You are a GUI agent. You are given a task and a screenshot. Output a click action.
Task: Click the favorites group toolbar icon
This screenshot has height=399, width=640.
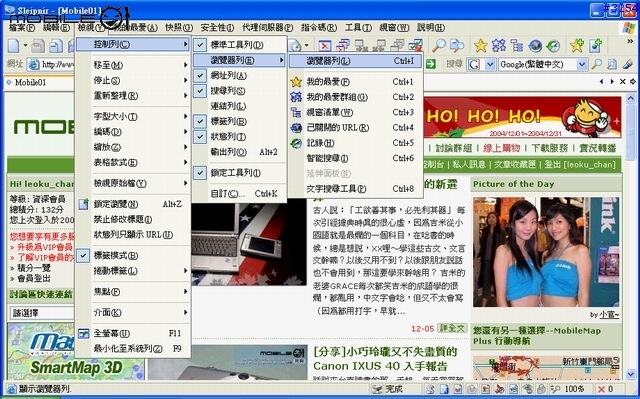coord(499,45)
